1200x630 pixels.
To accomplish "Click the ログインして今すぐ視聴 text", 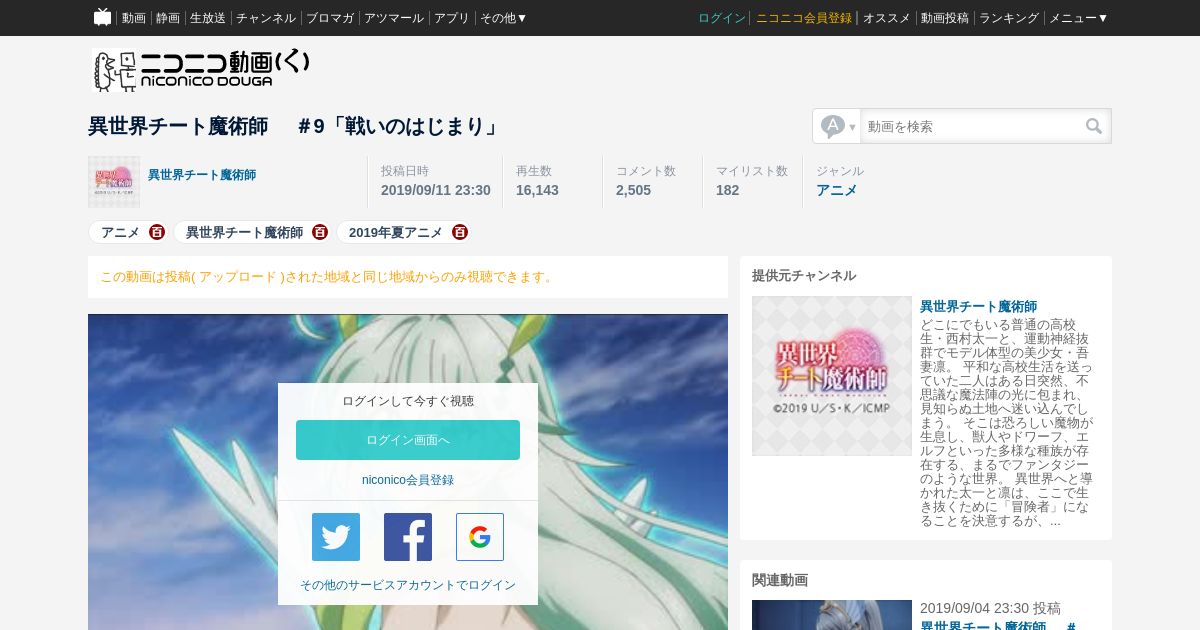I will (x=408, y=401).
